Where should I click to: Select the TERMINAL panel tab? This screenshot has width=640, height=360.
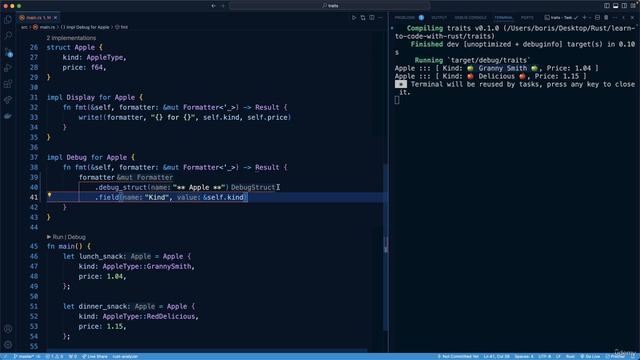pyautogui.click(x=503, y=18)
